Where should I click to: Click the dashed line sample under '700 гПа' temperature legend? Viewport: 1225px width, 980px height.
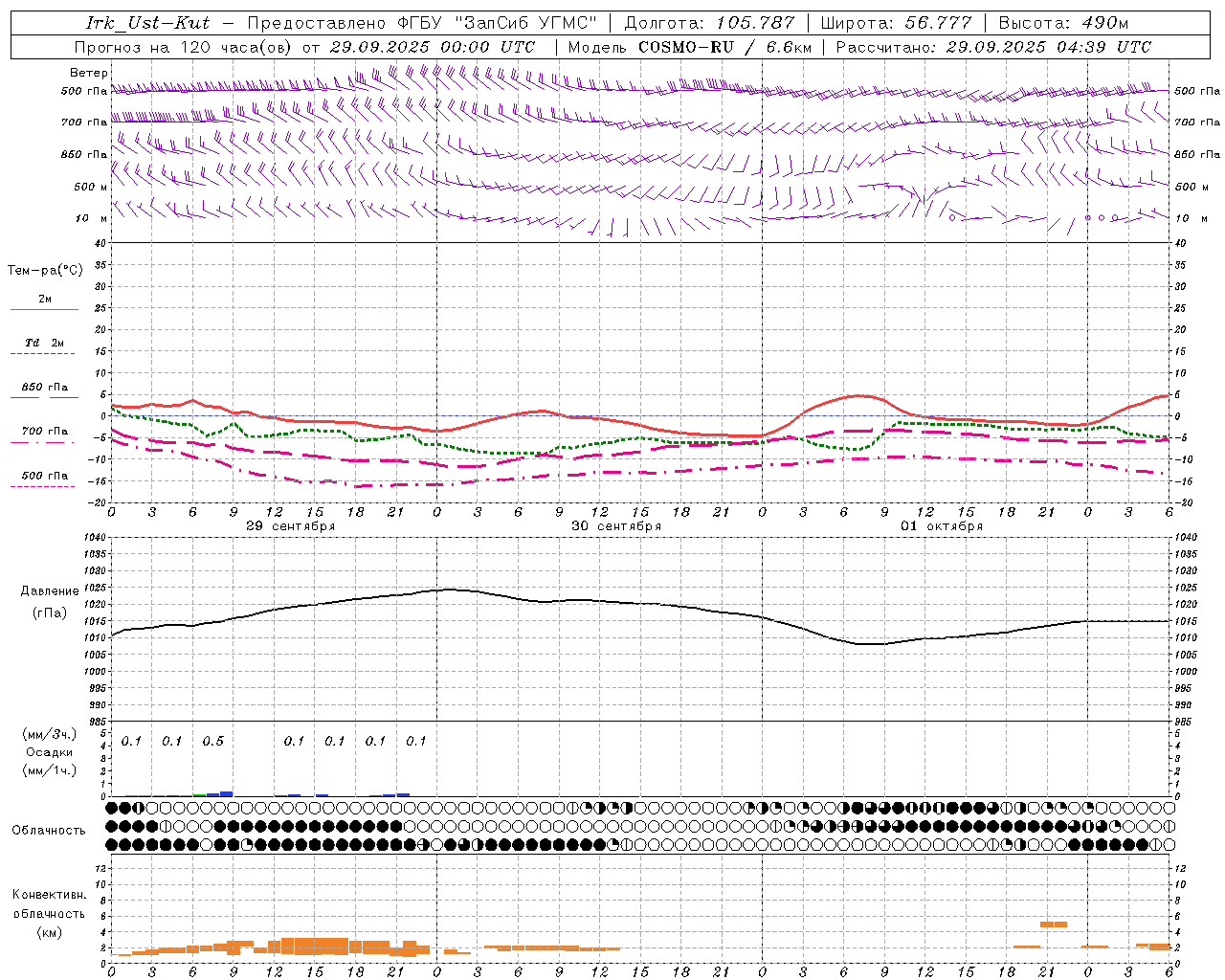43,442
